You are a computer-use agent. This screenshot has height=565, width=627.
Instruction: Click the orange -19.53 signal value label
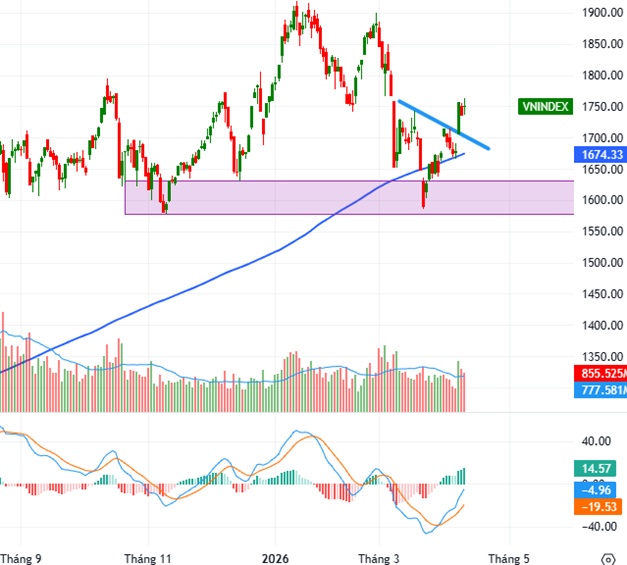[x=600, y=507]
